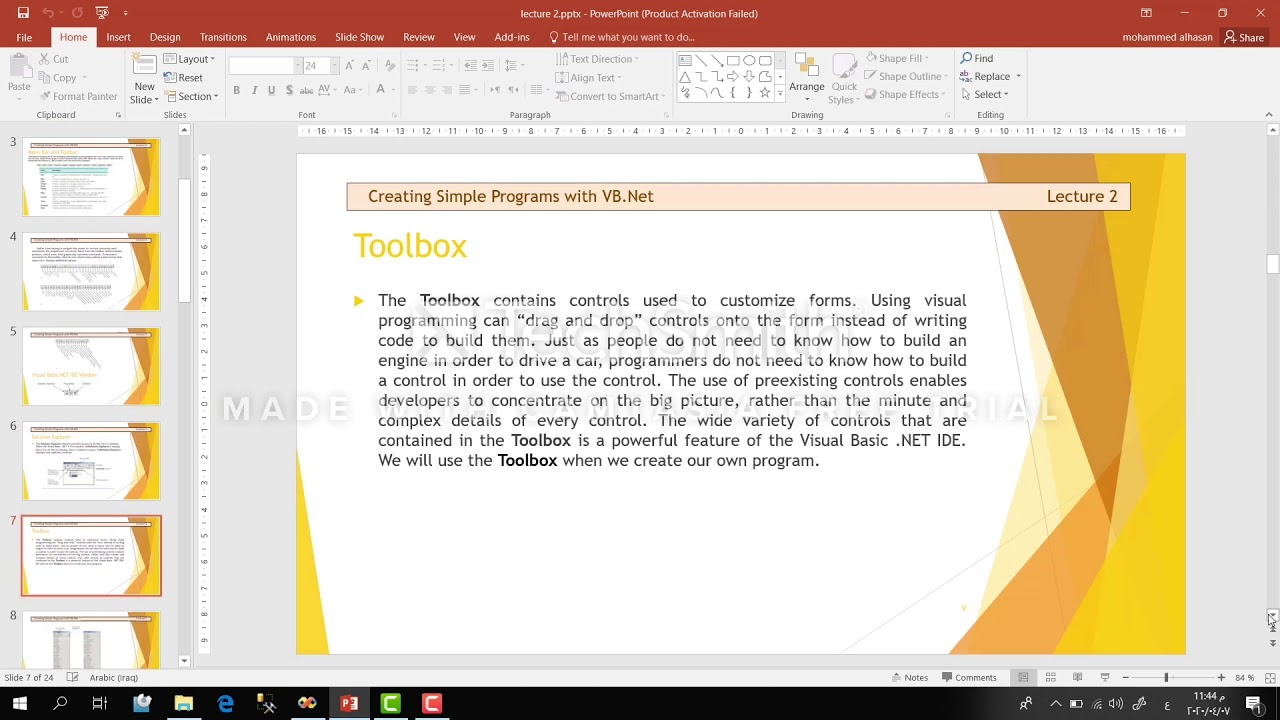The height and width of the screenshot is (720, 1280).
Task: Pick the Line shape from the gallery
Action: pyautogui.click(x=701, y=60)
